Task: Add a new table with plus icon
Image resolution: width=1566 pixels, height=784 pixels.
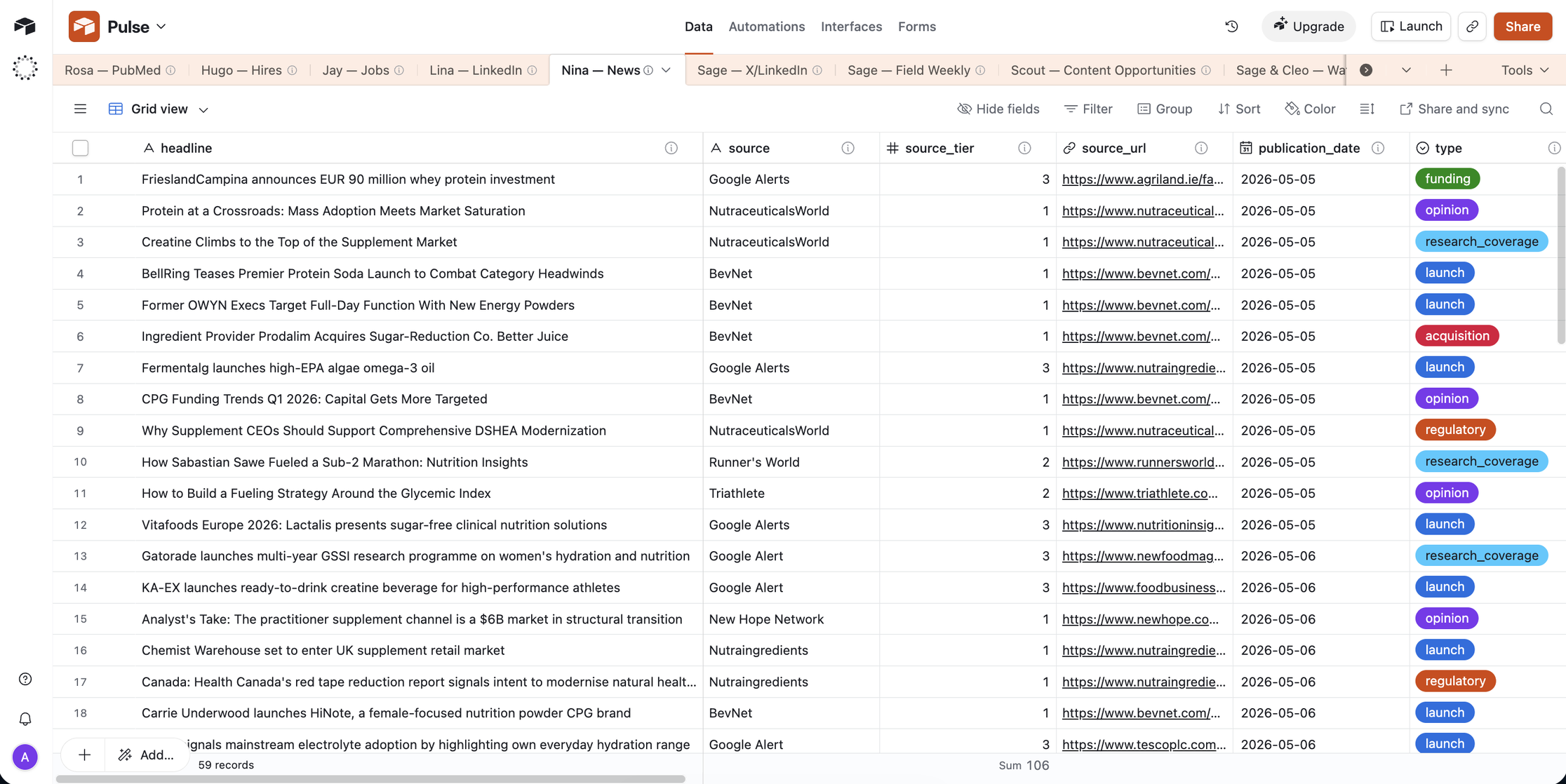Action: [x=1446, y=70]
